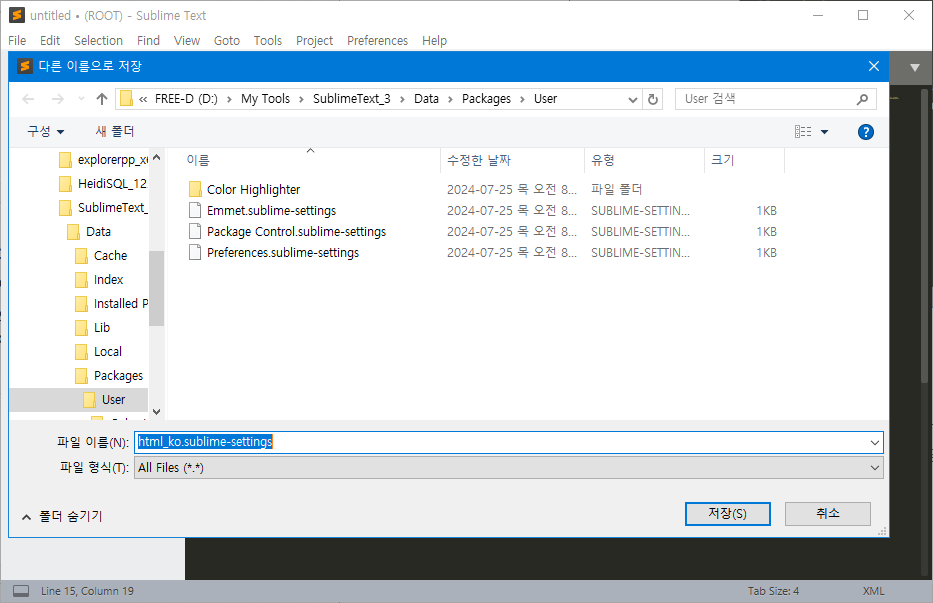Change XML syntax in status bar
Screen dimensions: 933x603
click(x=873, y=591)
